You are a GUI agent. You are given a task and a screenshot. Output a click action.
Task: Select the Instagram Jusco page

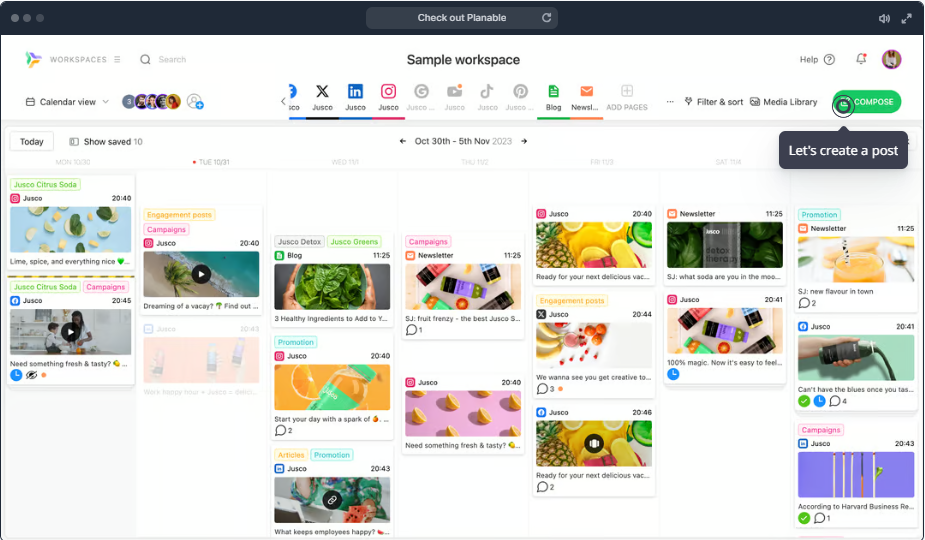click(x=388, y=98)
